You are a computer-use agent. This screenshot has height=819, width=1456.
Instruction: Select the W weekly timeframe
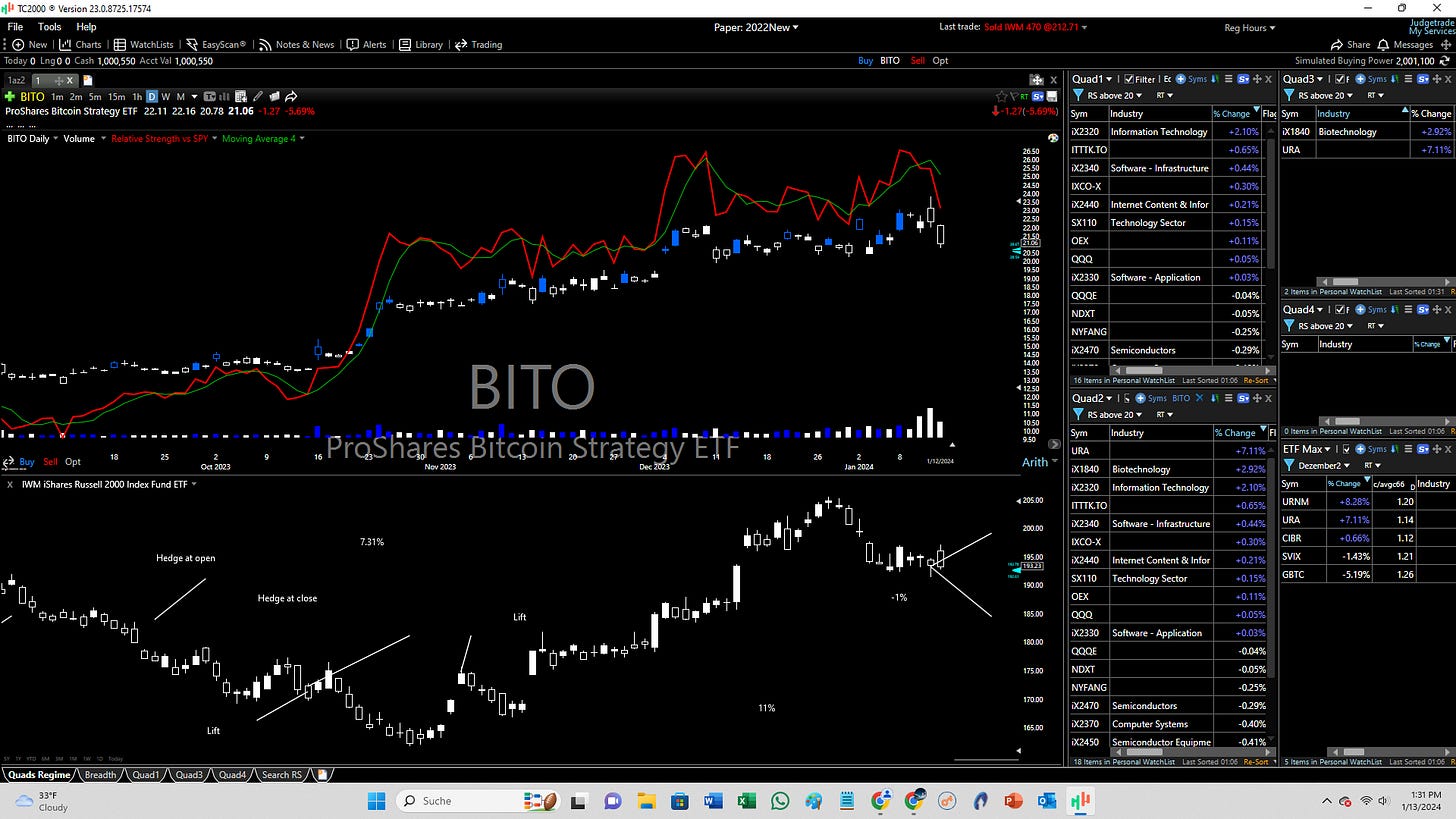point(165,97)
